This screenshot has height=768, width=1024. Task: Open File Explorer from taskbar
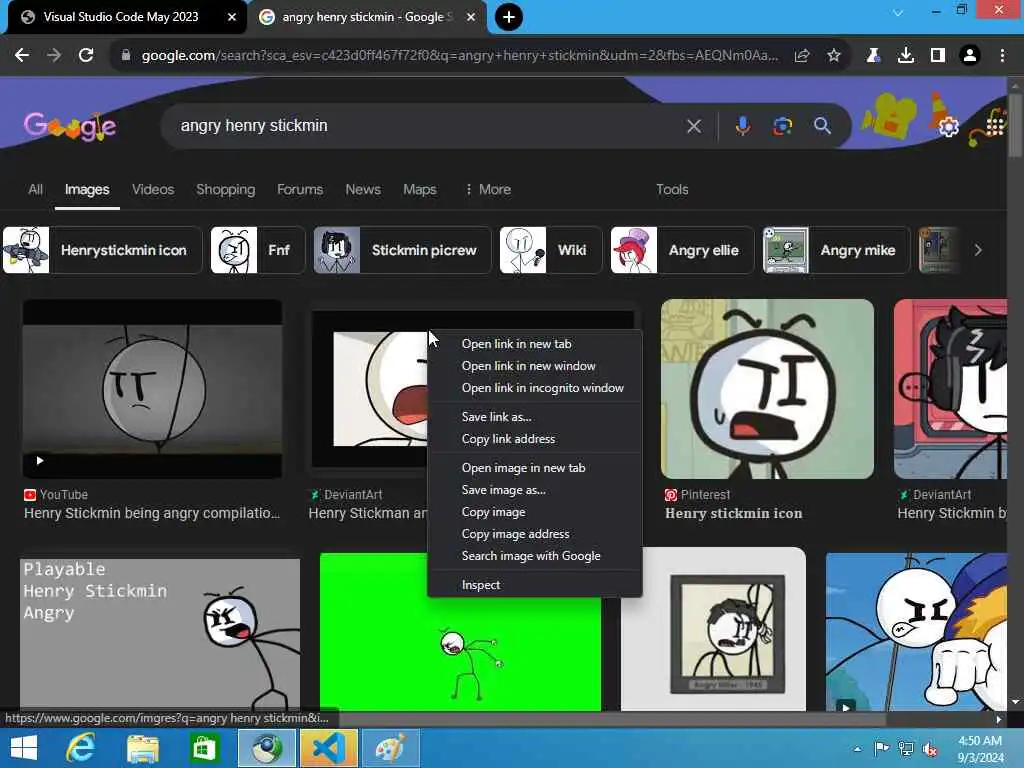coord(142,748)
